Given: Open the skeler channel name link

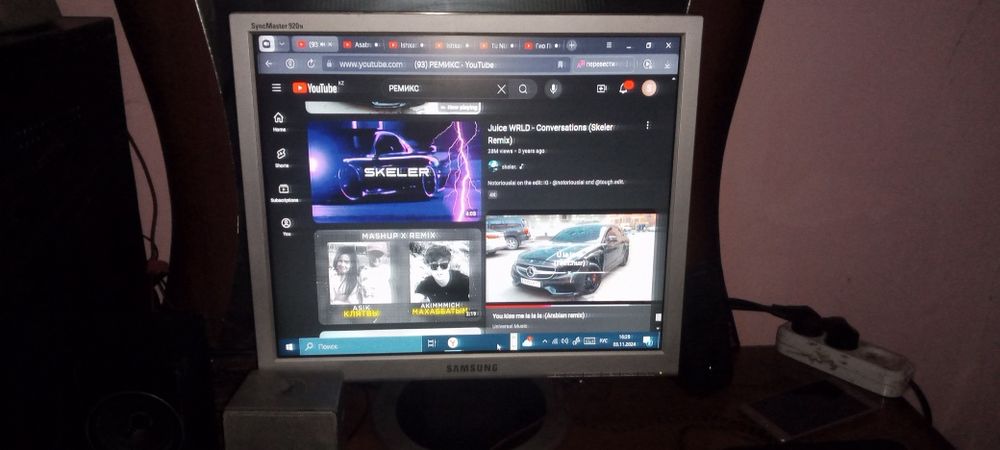Looking at the screenshot, I should [508, 166].
